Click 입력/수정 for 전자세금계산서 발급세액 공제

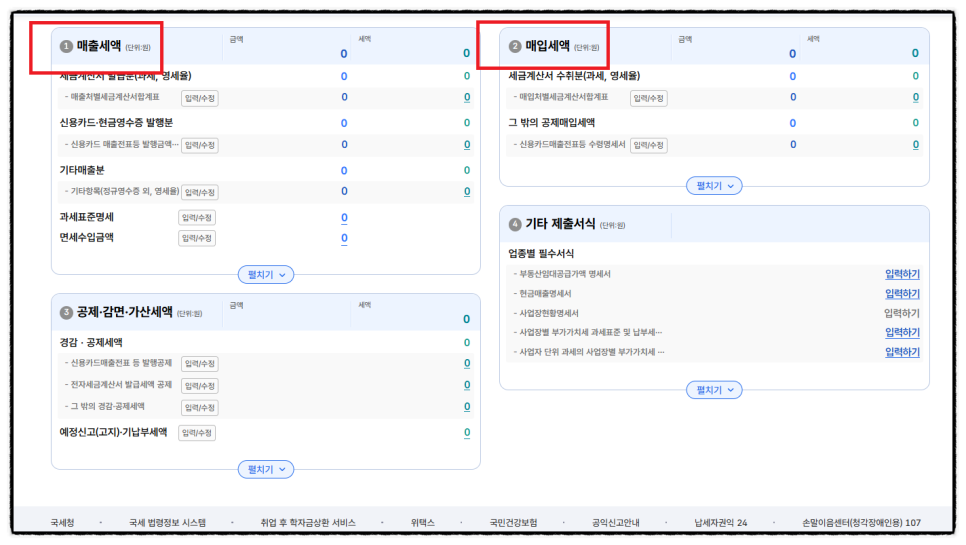200,386
